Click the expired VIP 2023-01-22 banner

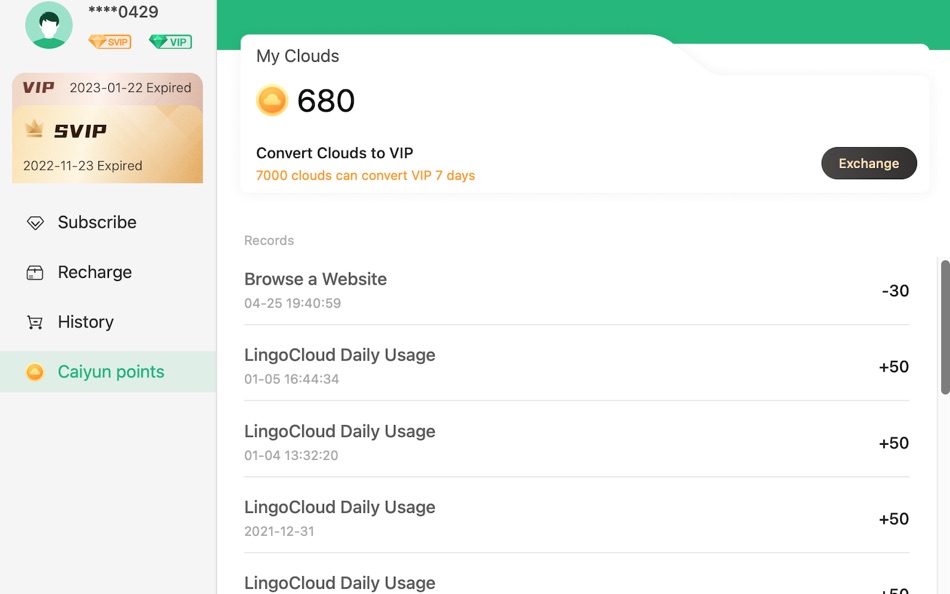pyautogui.click(x=107, y=87)
